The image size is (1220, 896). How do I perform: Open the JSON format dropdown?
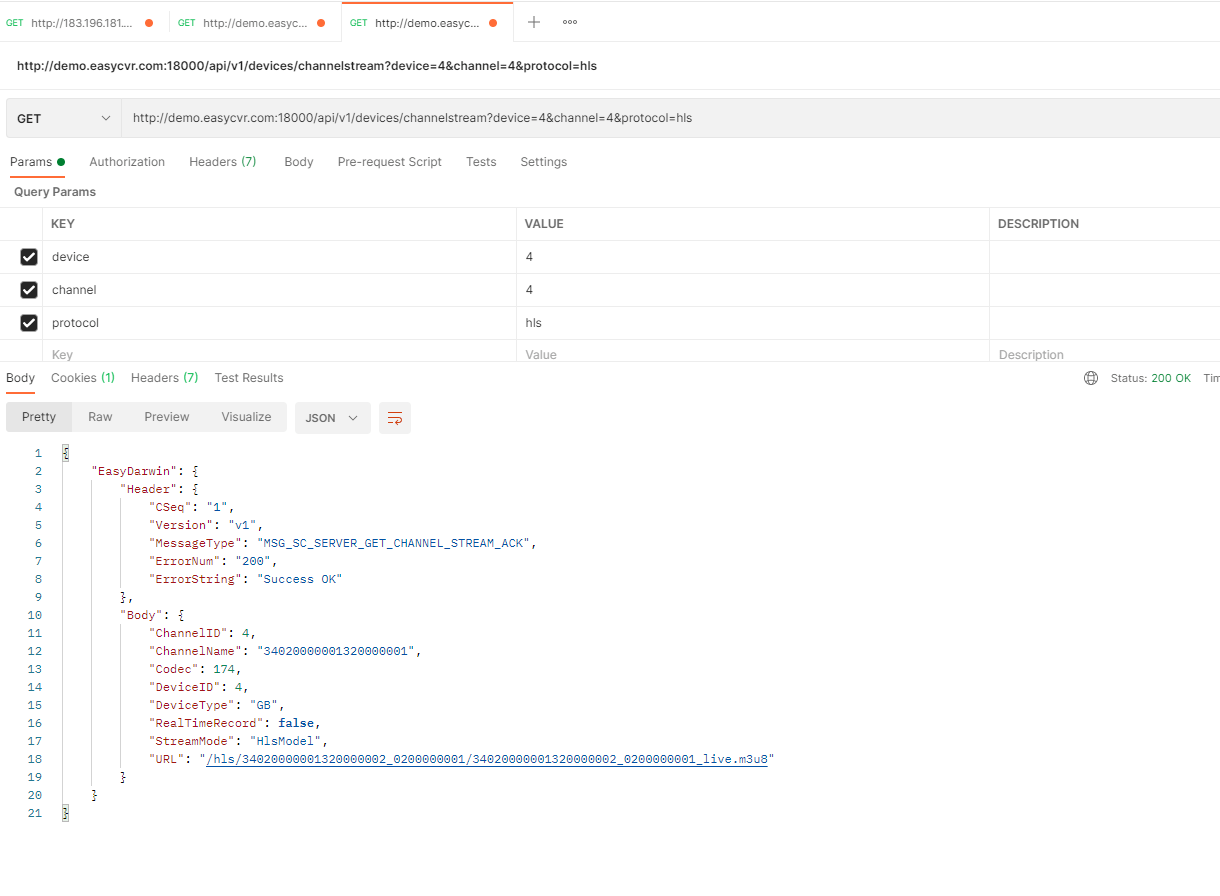click(x=332, y=418)
